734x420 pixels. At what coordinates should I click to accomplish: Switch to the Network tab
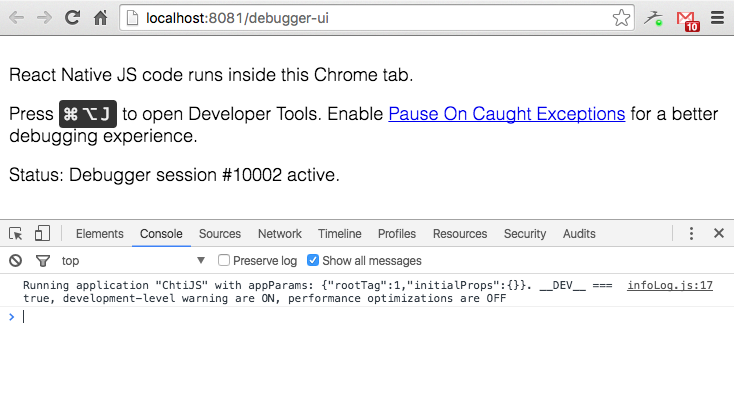279,234
